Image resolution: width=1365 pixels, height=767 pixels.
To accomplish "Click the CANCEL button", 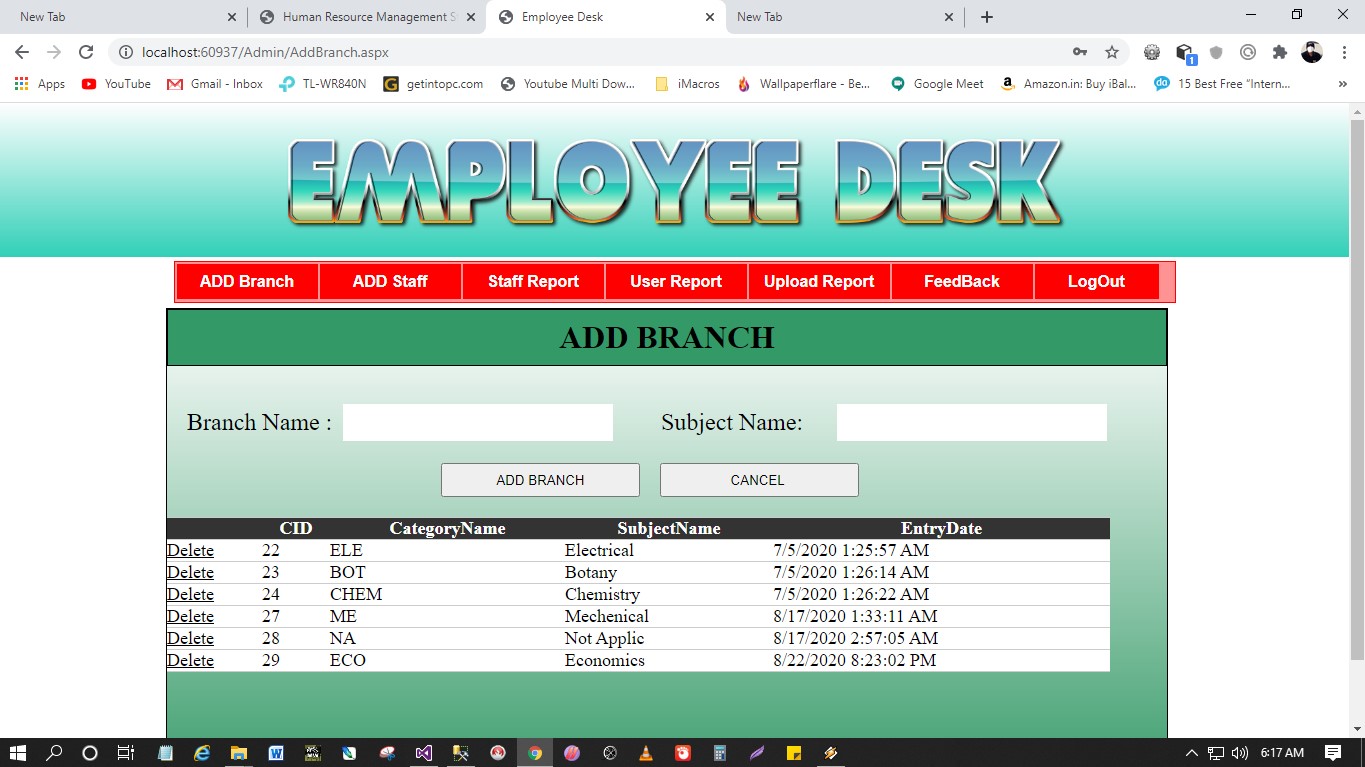I will (x=758, y=480).
